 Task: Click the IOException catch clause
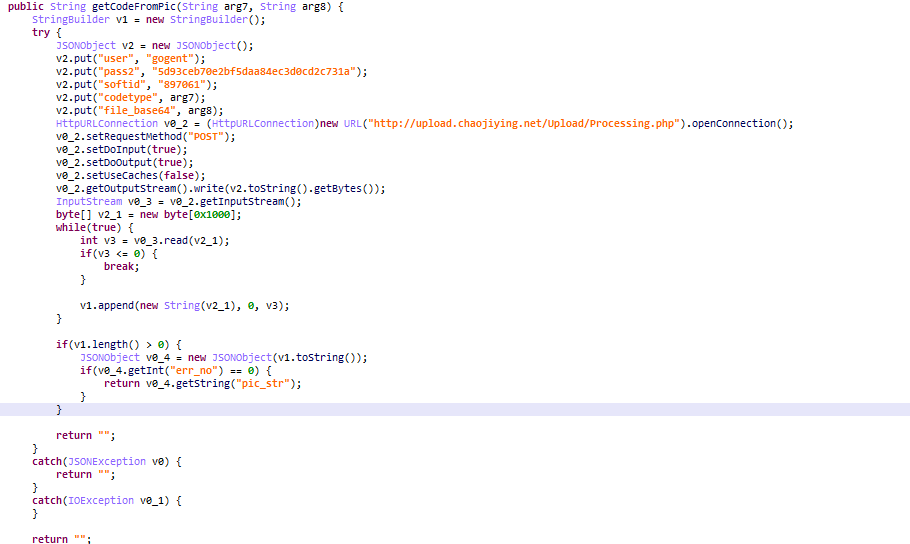coord(107,500)
